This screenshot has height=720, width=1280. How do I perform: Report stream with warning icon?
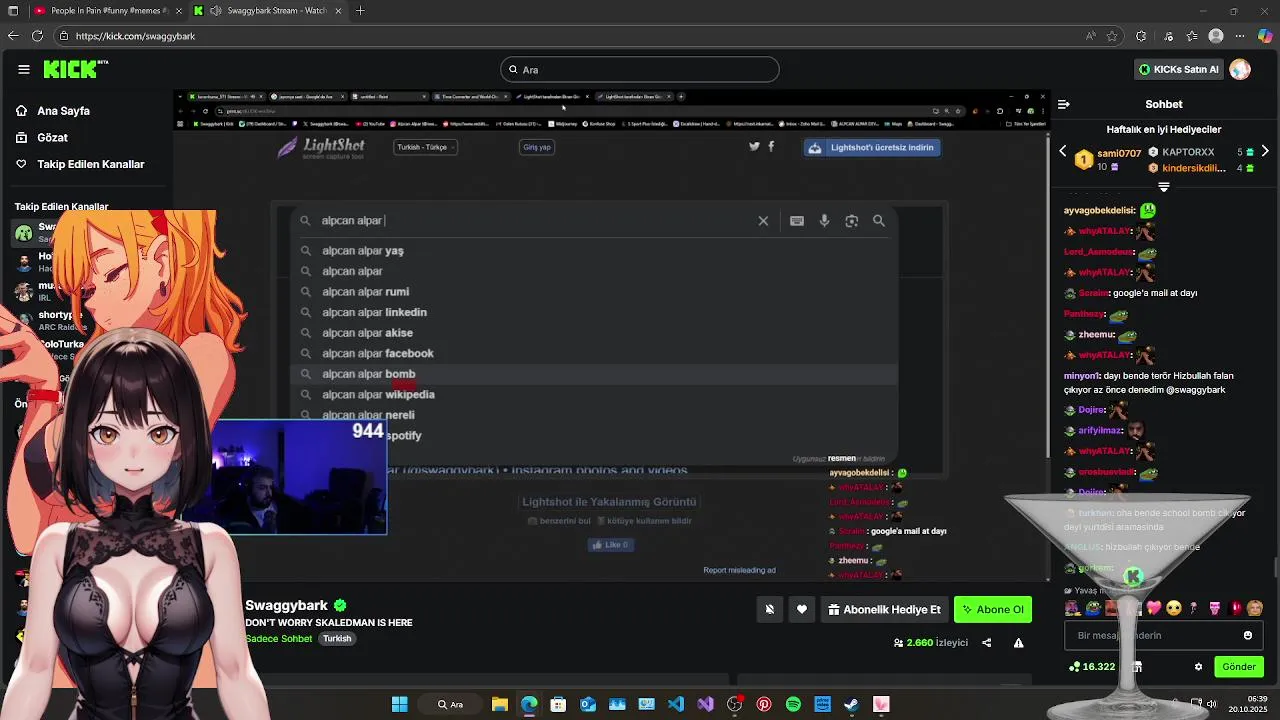pyautogui.click(x=1018, y=643)
